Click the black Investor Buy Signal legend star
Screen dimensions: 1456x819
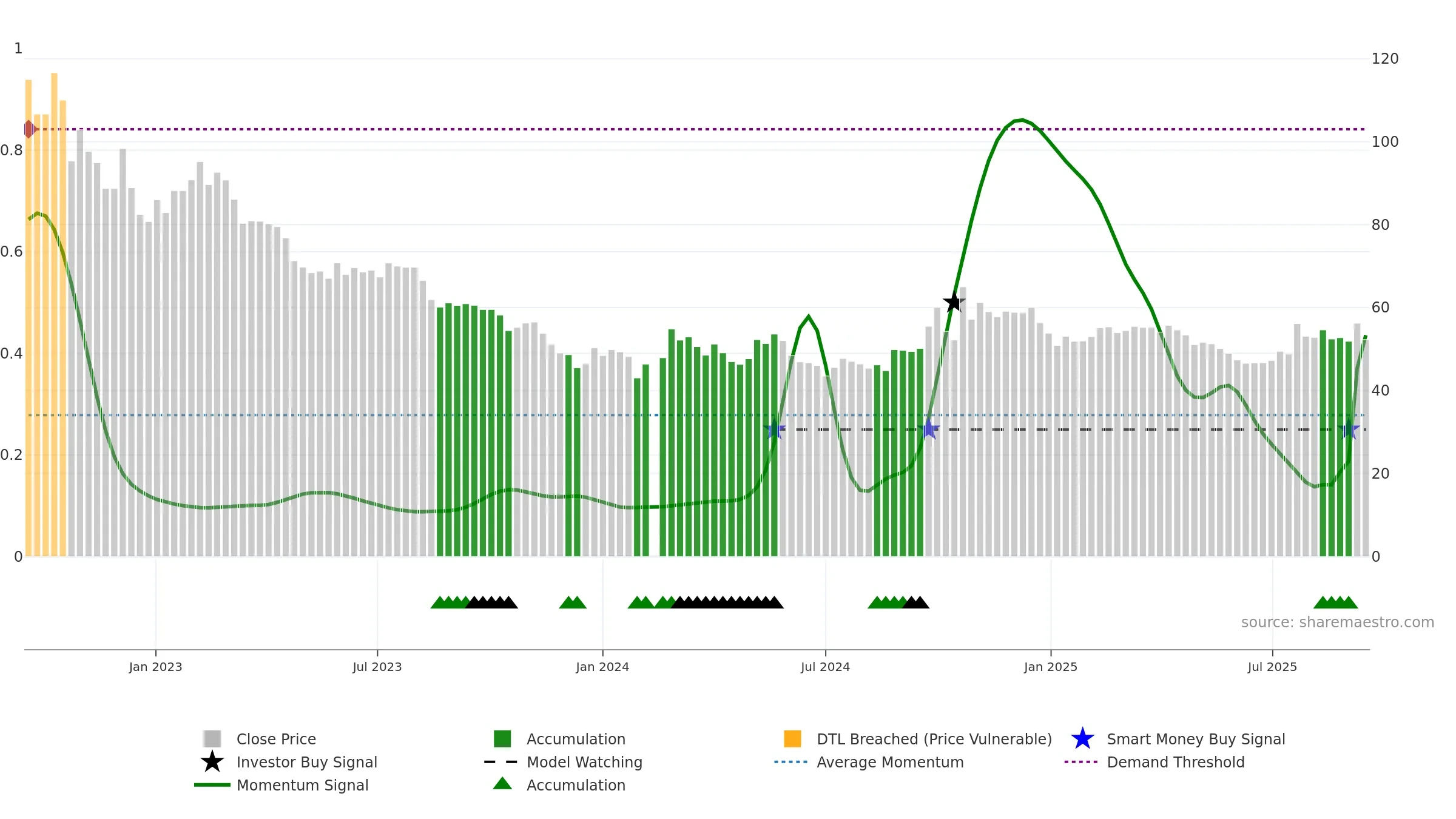212,762
